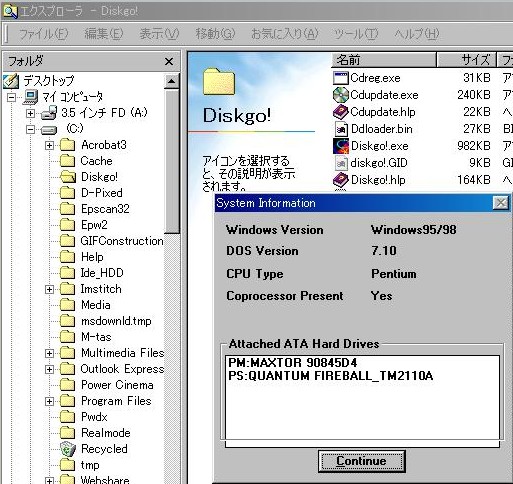Select the Acrobat3 folder icon
513x484 pixels.
(x=68, y=145)
